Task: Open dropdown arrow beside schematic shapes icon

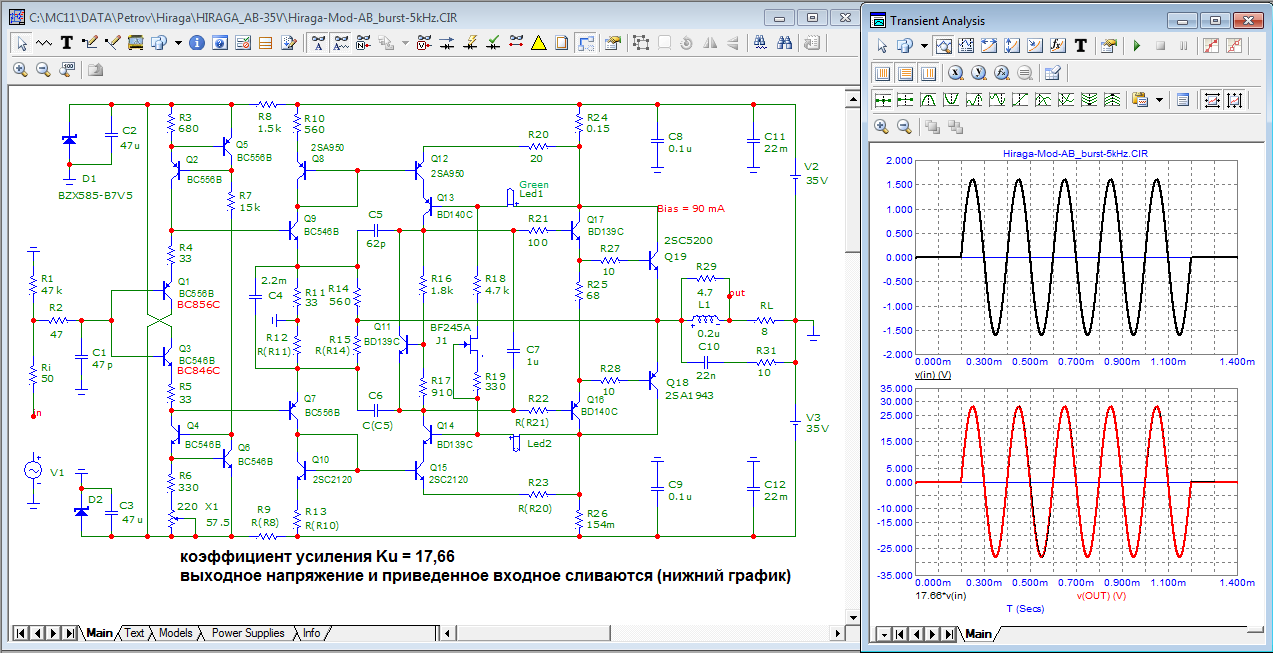Action: pyautogui.click(x=178, y=43)
